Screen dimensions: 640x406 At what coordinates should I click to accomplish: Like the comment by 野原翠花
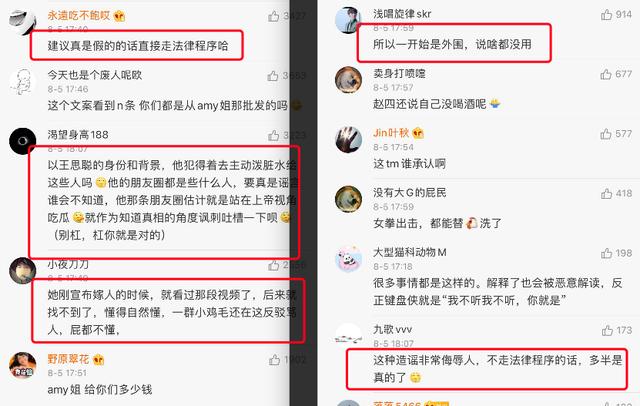[x=274, y=359]
